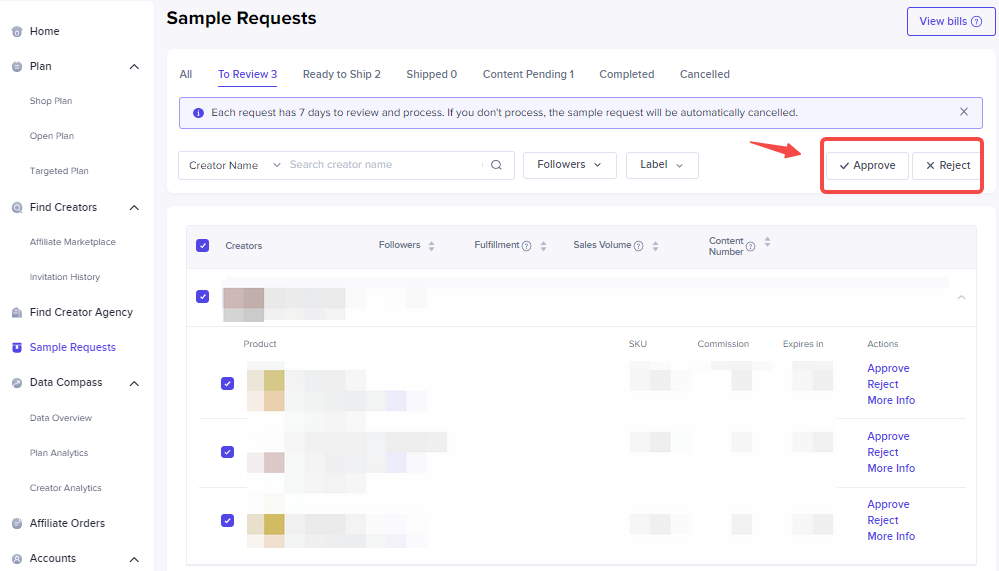The height and width of the screenshot is (571, 999).
Task: Open the Followers filter dropdown
Action: pyautogui.click(x=569, y=165)
